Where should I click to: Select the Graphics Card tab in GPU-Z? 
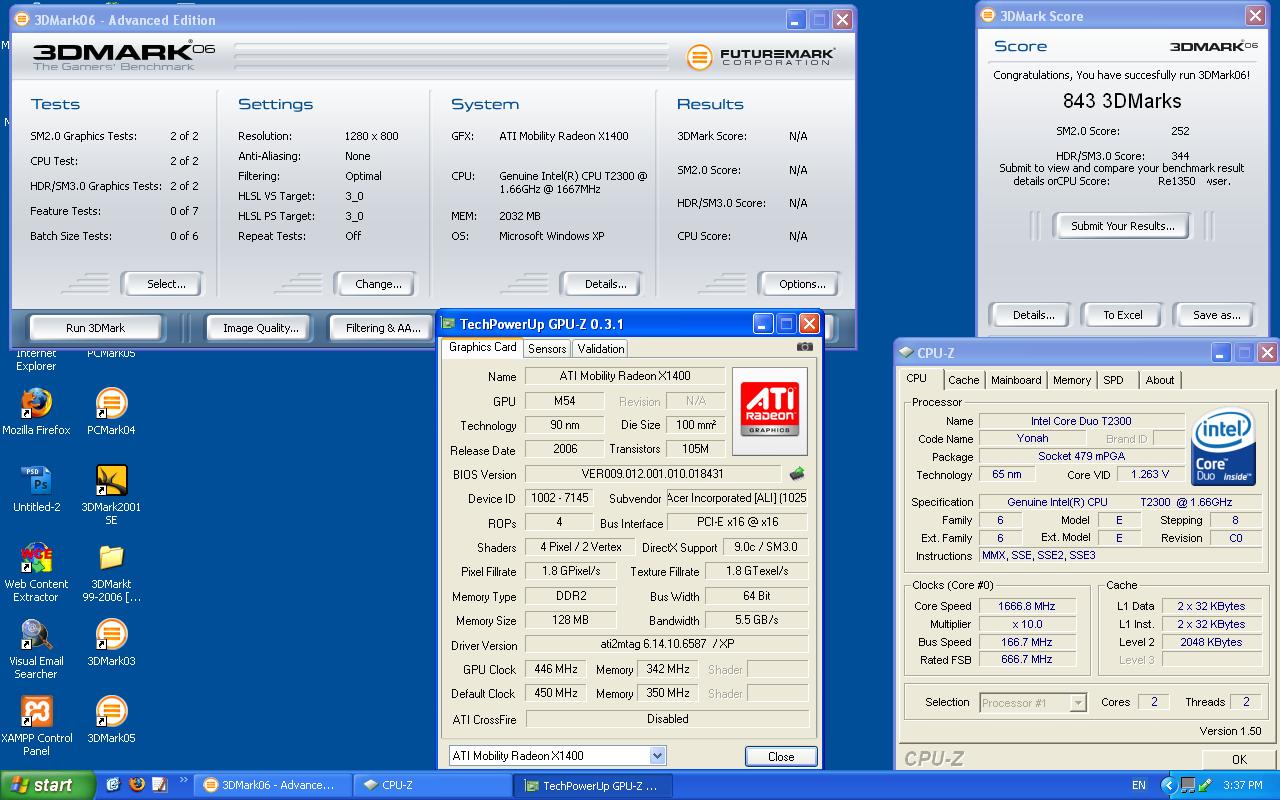pos(482,347)
